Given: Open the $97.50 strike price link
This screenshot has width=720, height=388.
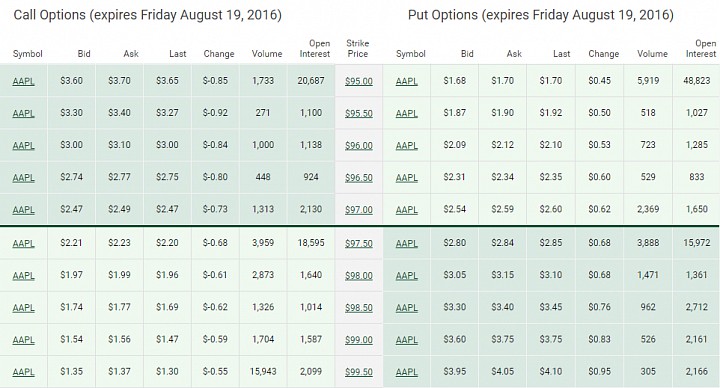Looking at the screenshot, I should click(x=359, y=243).
